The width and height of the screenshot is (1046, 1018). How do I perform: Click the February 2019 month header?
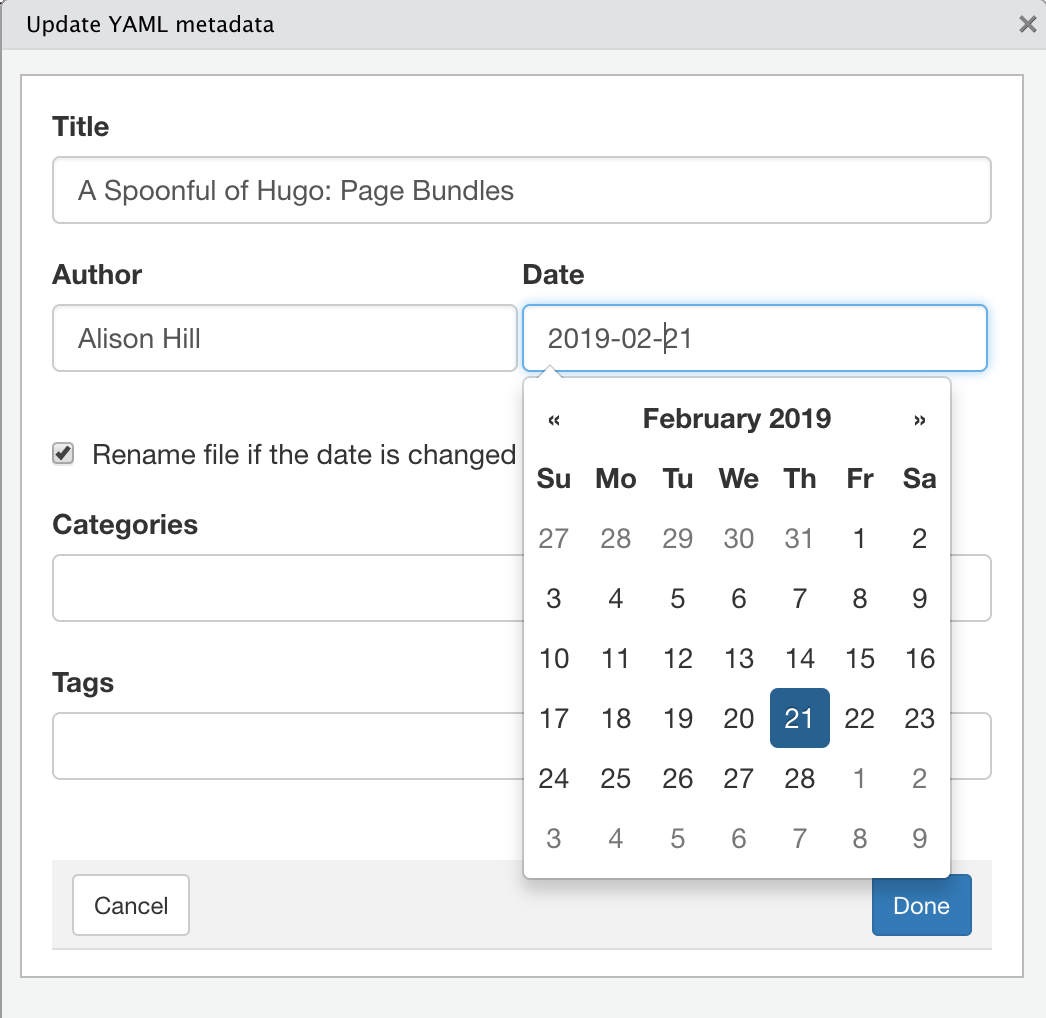(x=736, y=418)
